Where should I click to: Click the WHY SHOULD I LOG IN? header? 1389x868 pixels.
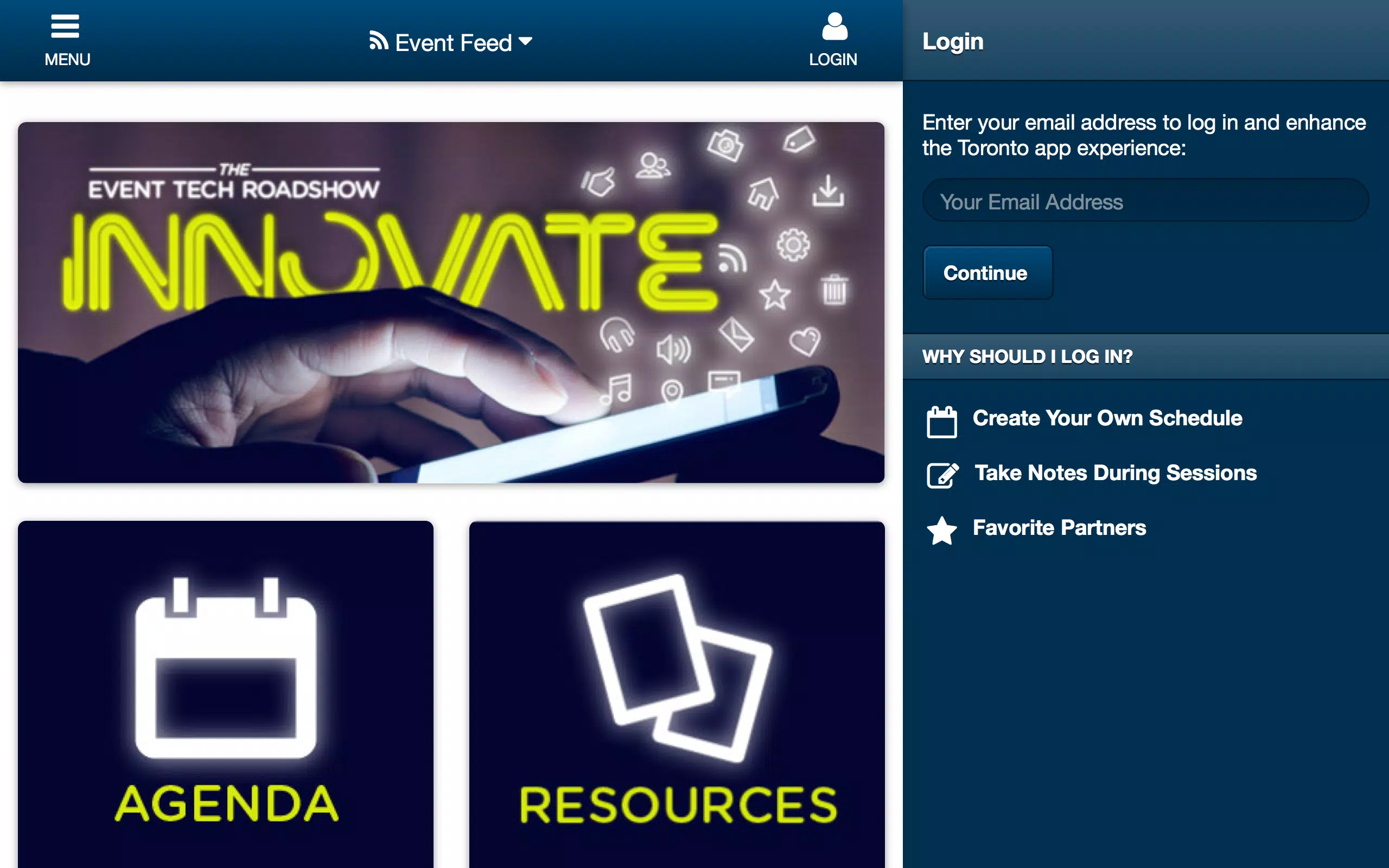pos(1145,356)
